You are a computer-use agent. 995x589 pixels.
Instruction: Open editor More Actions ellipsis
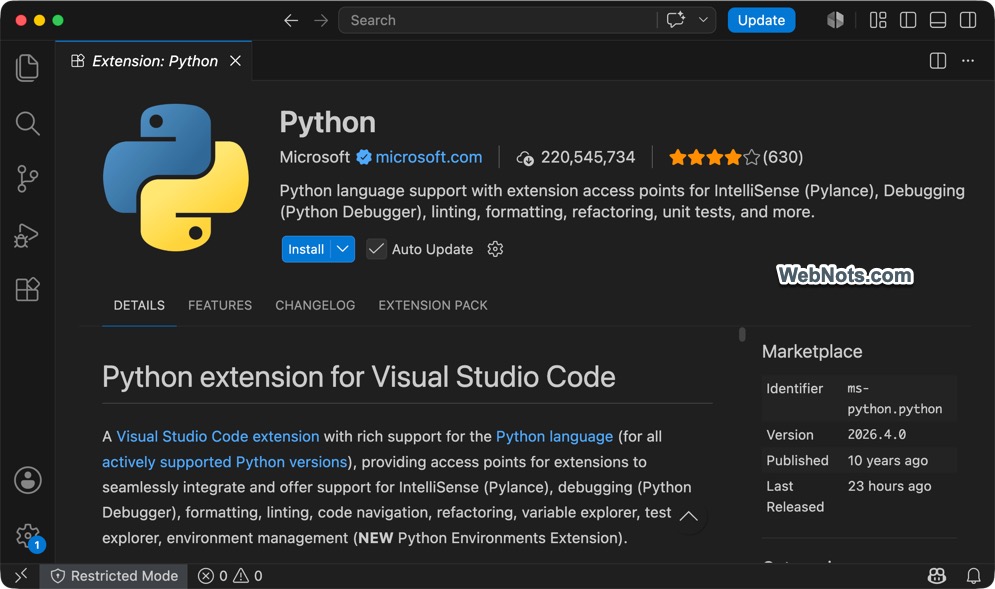tap(968, 61)
